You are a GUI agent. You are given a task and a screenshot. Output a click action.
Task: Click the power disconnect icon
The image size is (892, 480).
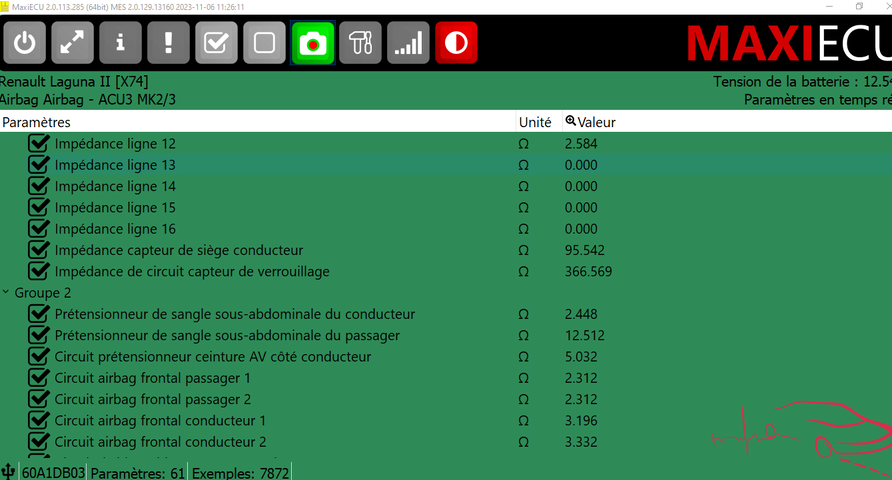pos(24,43)
